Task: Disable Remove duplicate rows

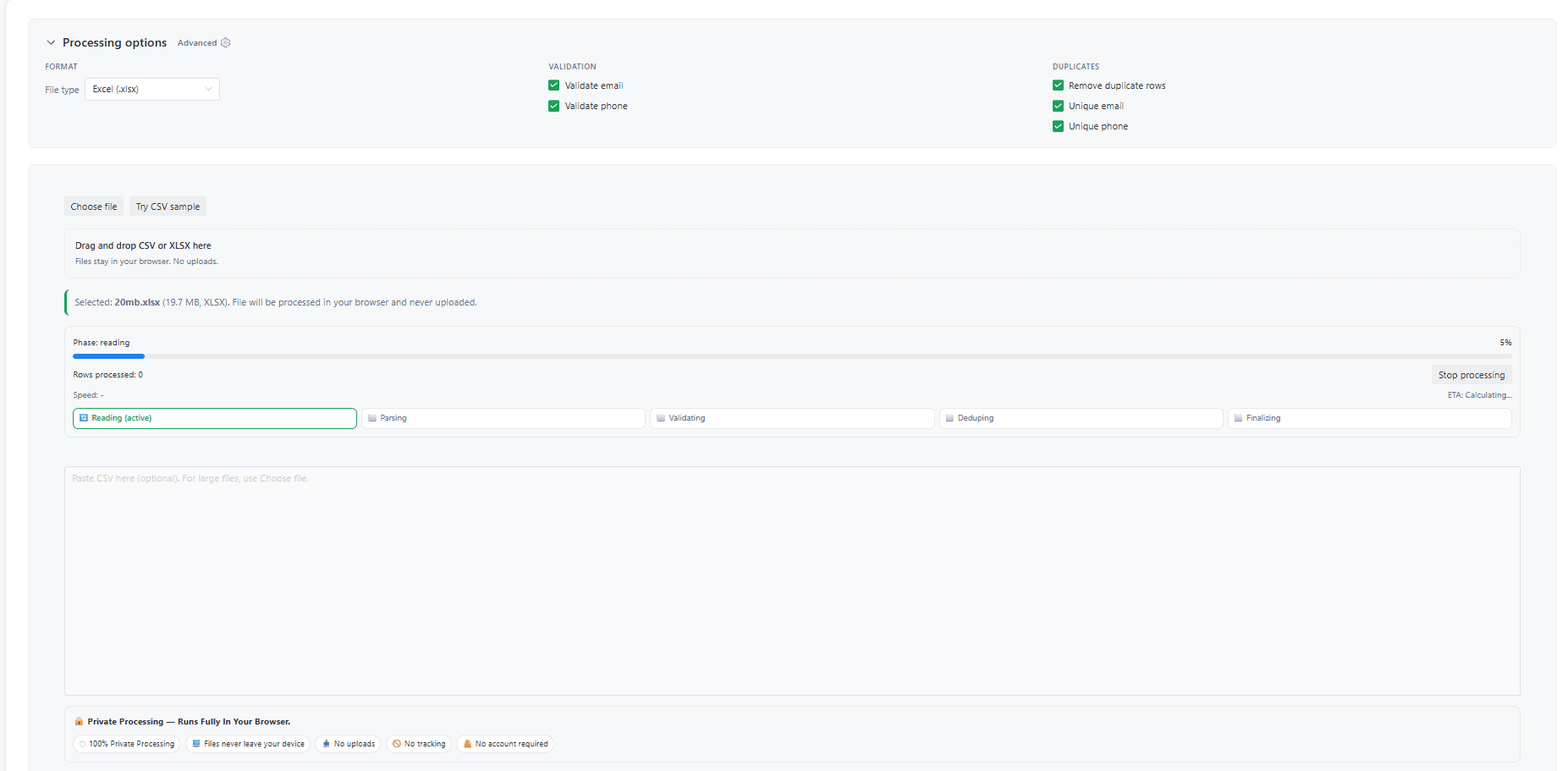Action: 1058,85
